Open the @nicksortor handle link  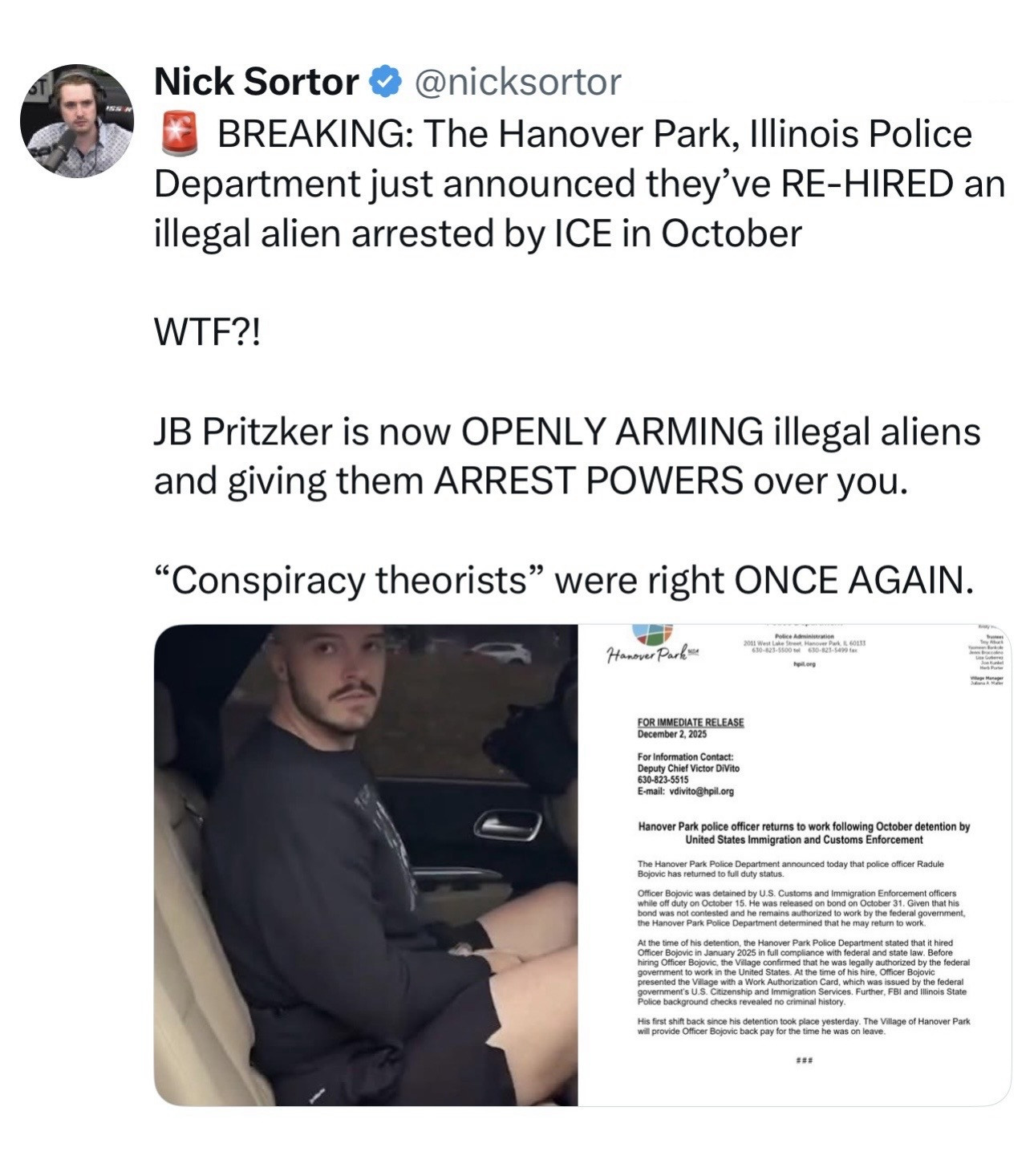coord(517,81)
